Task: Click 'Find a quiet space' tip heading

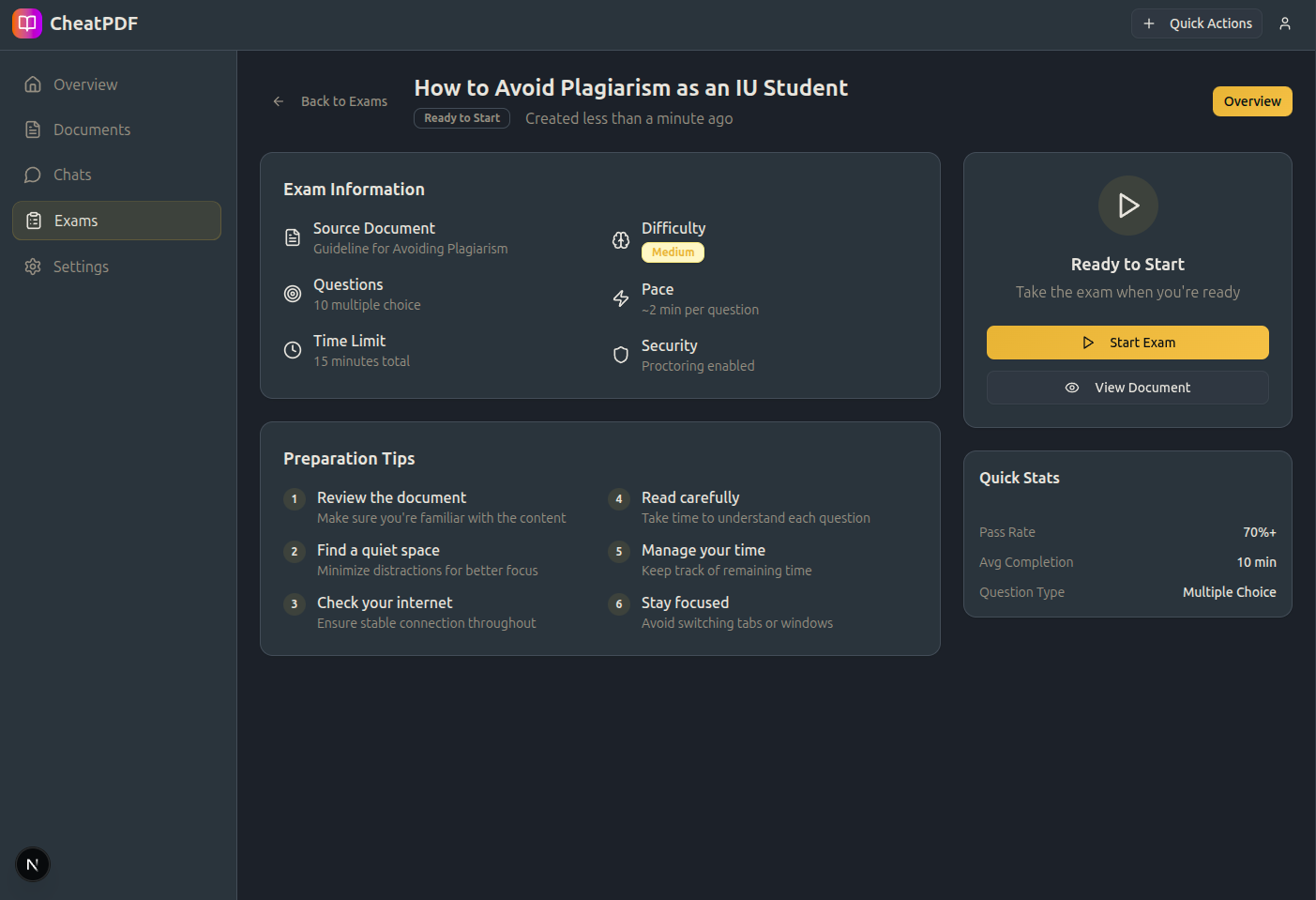Action: (378, 550)
